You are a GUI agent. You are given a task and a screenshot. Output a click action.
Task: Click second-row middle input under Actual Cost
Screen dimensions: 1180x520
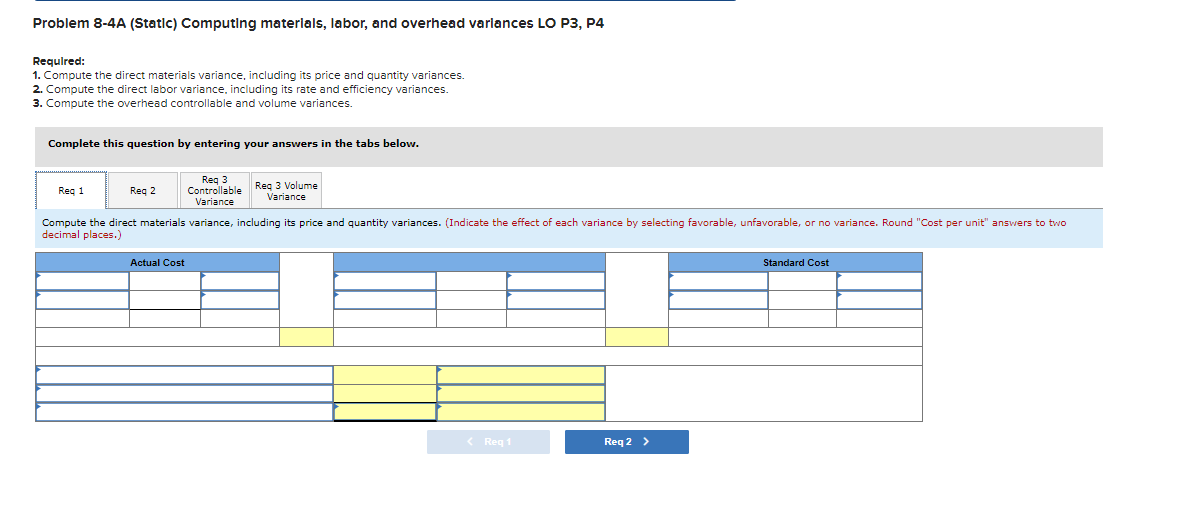point(165,300)
